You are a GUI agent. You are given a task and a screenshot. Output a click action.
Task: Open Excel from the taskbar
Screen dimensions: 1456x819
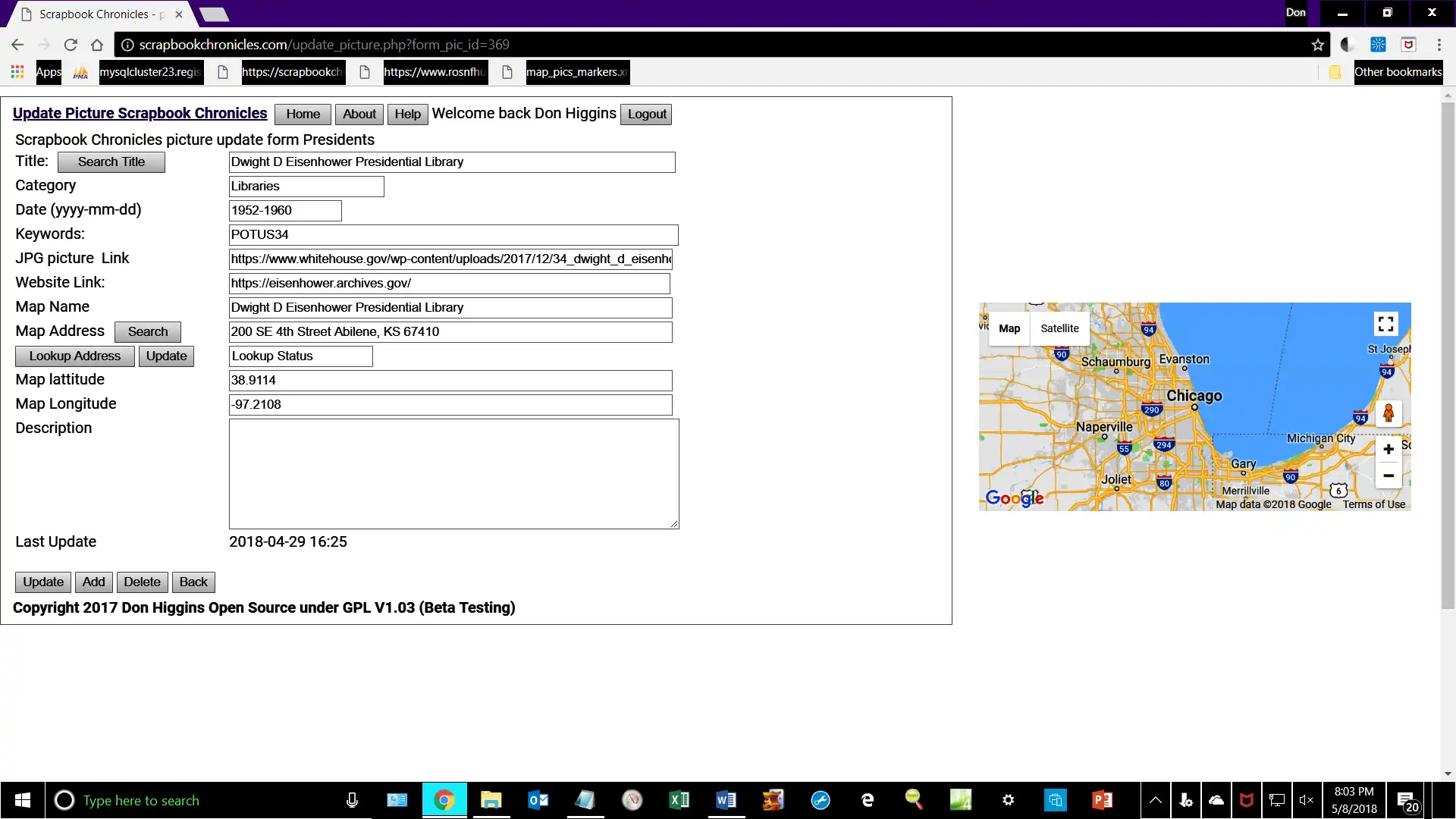(679, 800)
